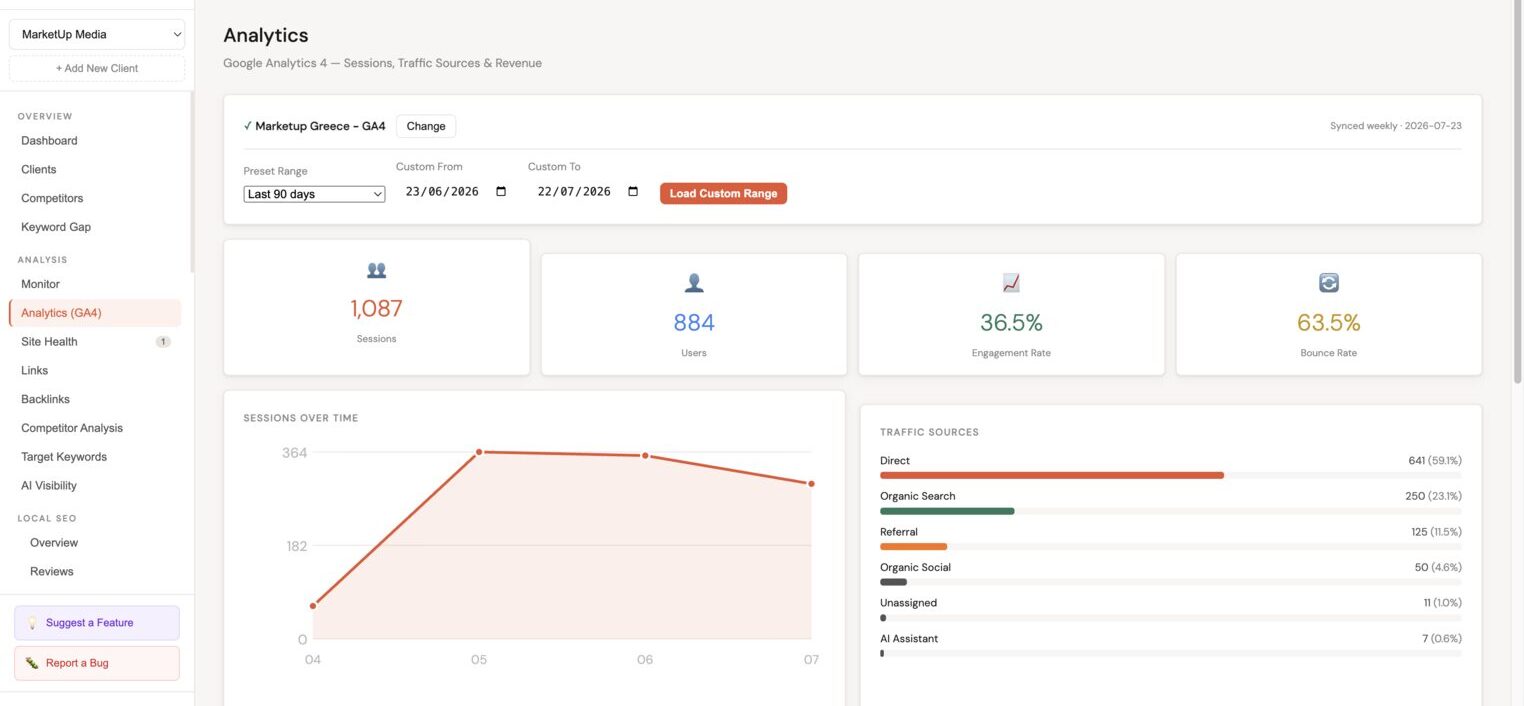Image resolution: width=1524 pixels, height=706 pixels.
Task: Click the 63.5% bounce rate value
Action: (1328, 323)
